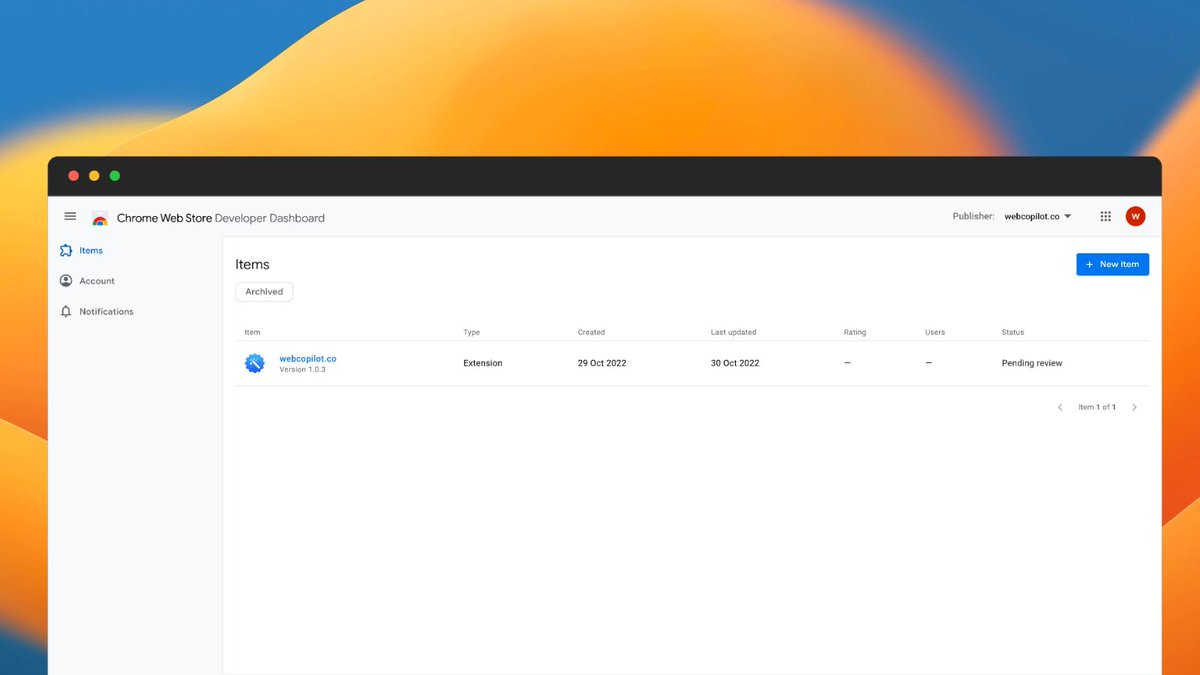Click the webcopilot.co extension icon
This screenshot has width=1200, height=675.
tap(255, 363)
